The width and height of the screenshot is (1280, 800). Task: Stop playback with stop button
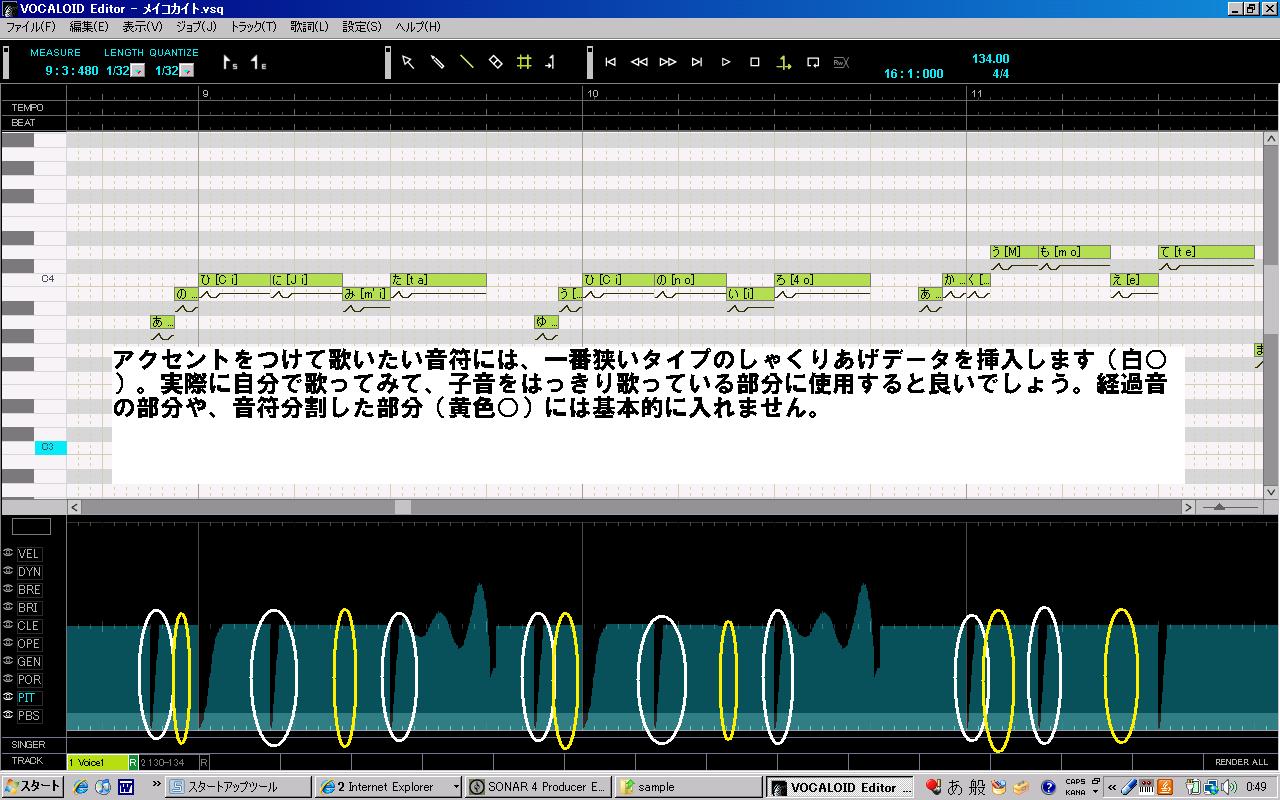click(x=755, y=62)
